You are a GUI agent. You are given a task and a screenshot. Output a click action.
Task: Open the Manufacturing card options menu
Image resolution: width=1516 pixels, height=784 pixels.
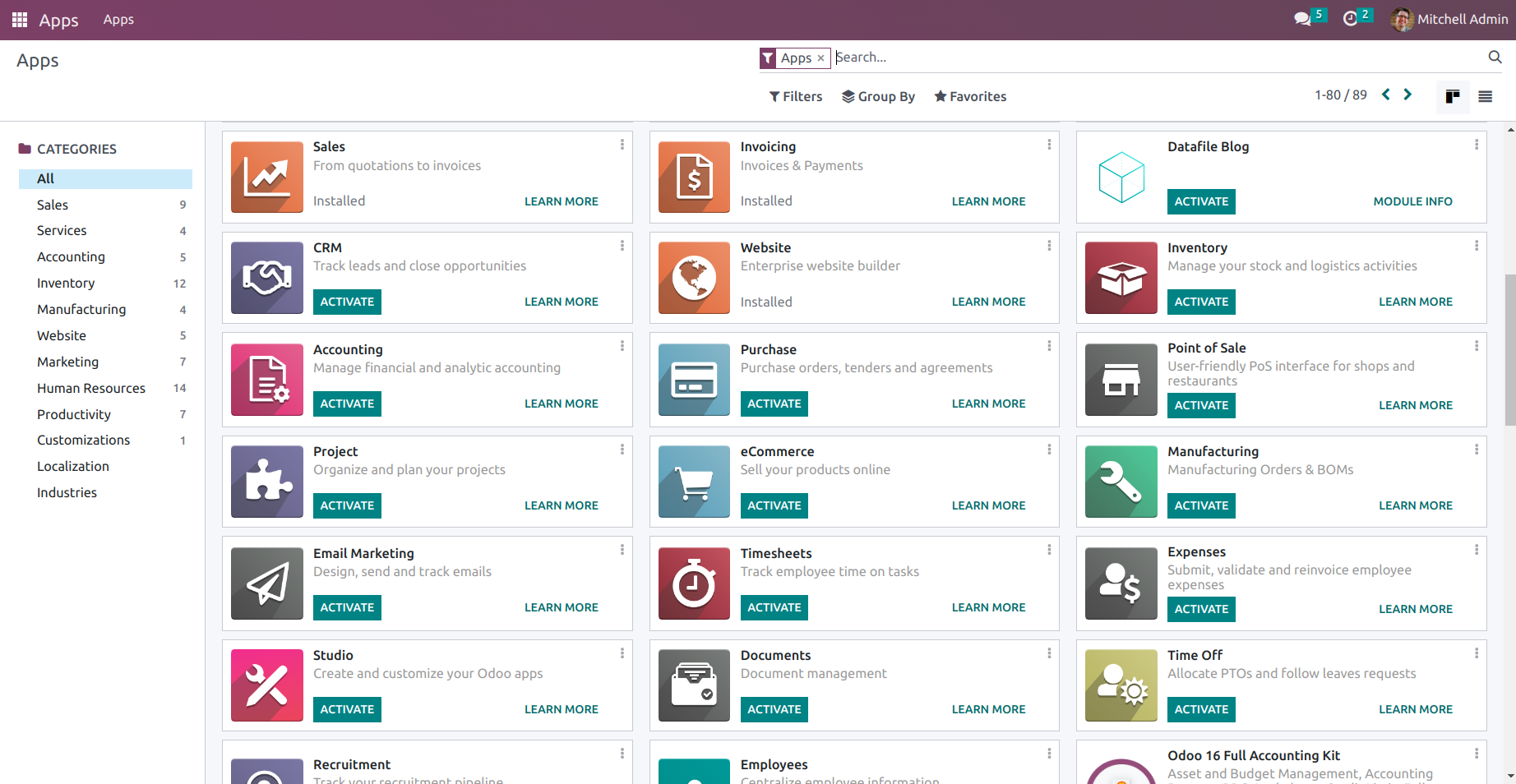tap(1477, 450)
